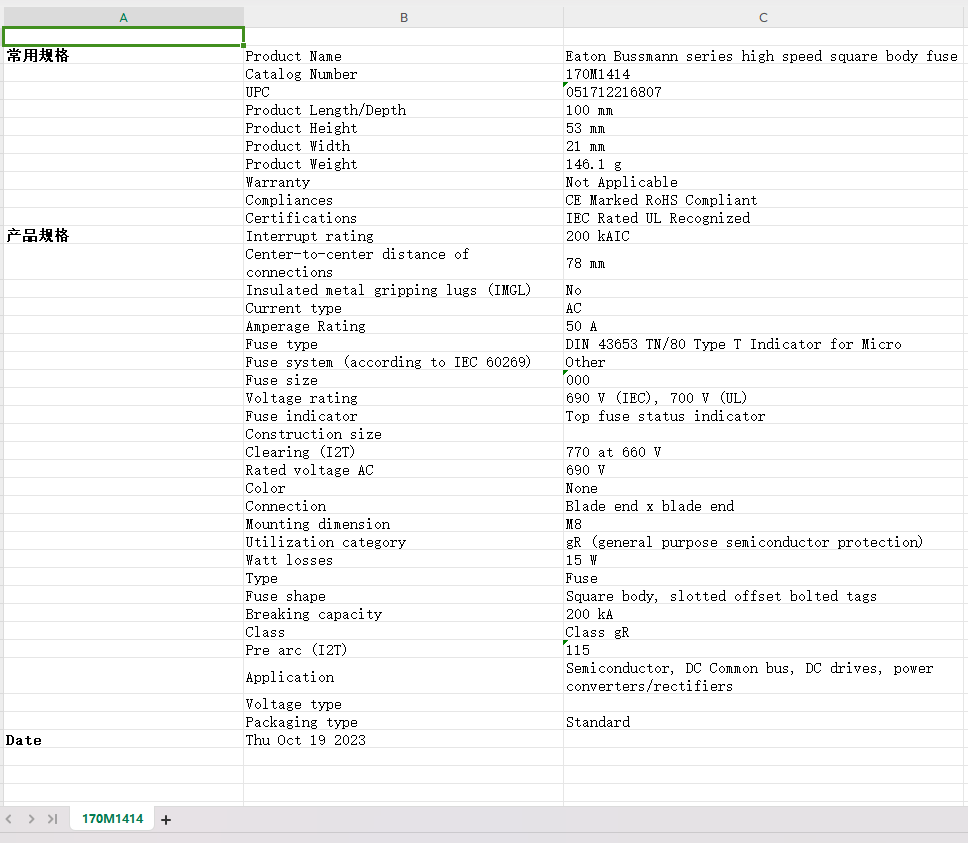
Task: Select the Amperage Rating cell
Action: pos(404,326)
